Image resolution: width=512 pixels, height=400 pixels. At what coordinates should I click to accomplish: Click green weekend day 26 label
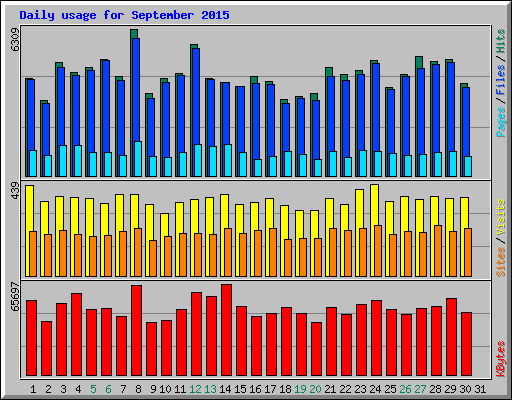[x=405, y=389]
